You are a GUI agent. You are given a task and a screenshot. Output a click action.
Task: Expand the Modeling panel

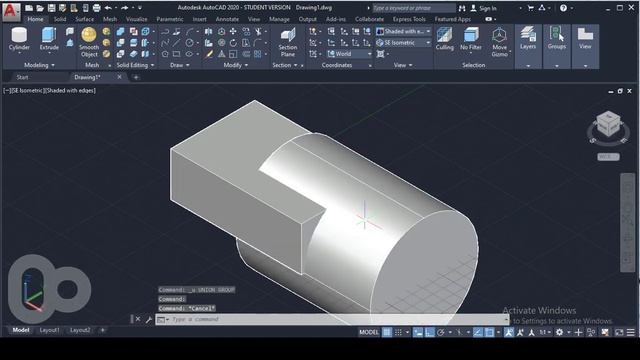click(x=39, y=65)
